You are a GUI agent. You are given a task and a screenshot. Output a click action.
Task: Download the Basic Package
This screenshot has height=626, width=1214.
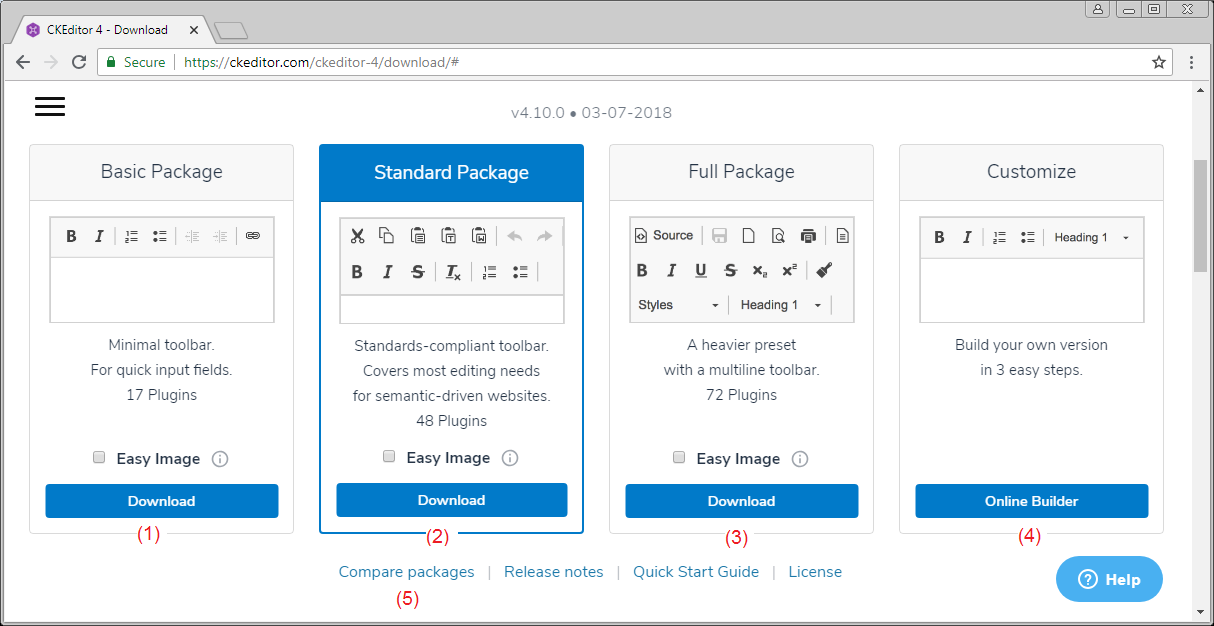(161, 501)
